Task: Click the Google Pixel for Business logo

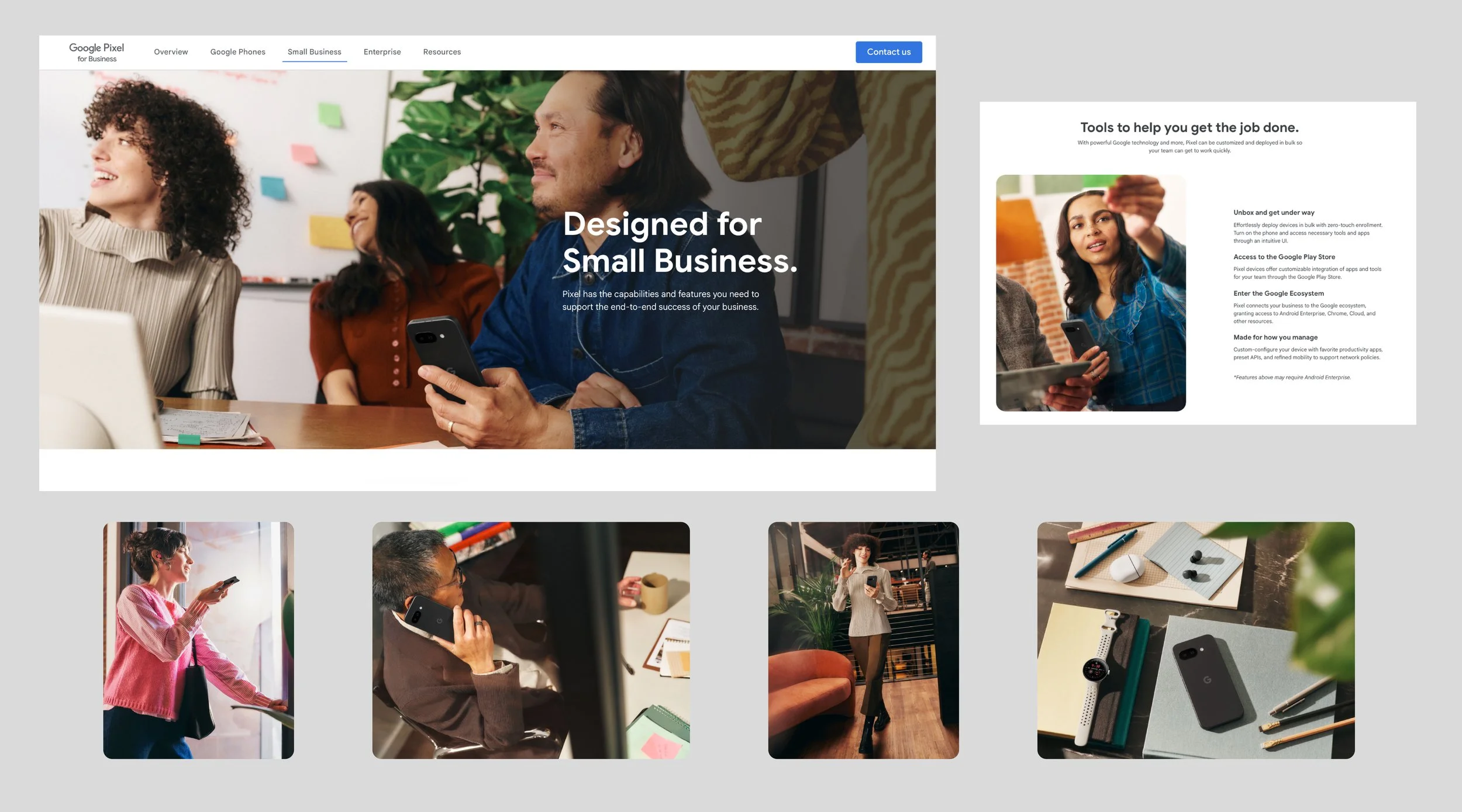Action: click(x=96, y=52)
